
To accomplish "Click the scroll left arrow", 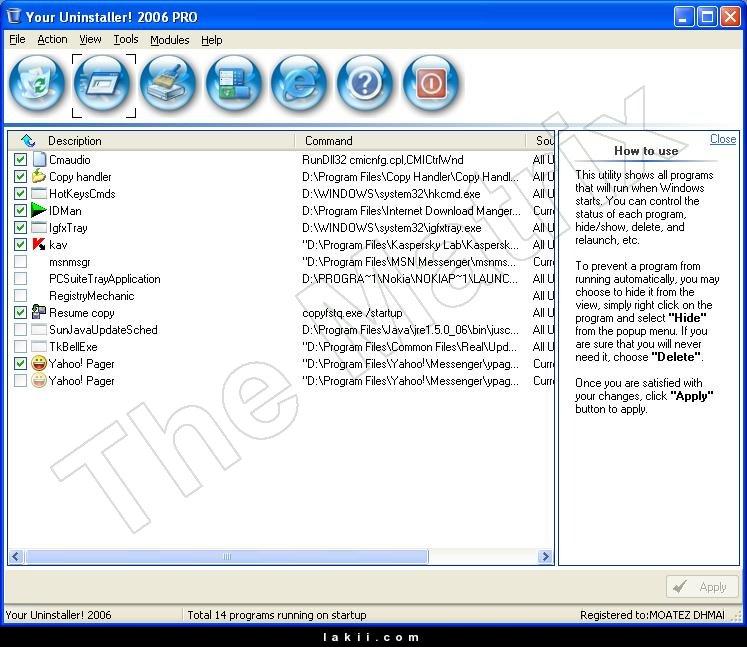I will click(16, 556).
